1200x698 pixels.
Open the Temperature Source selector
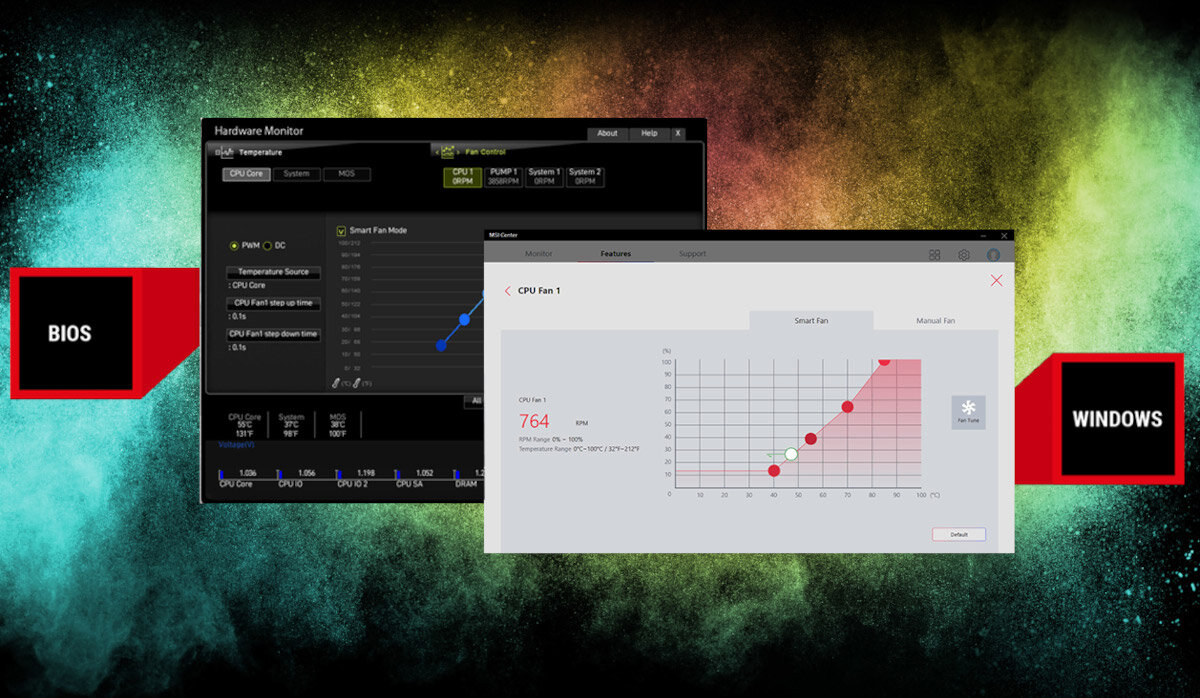[x=273, y=272]
